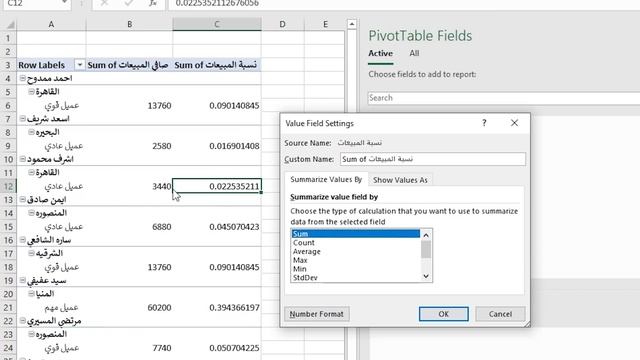Click the formula bar confirm checkmark
640x360 pixels.
click(x=129, y=3)
